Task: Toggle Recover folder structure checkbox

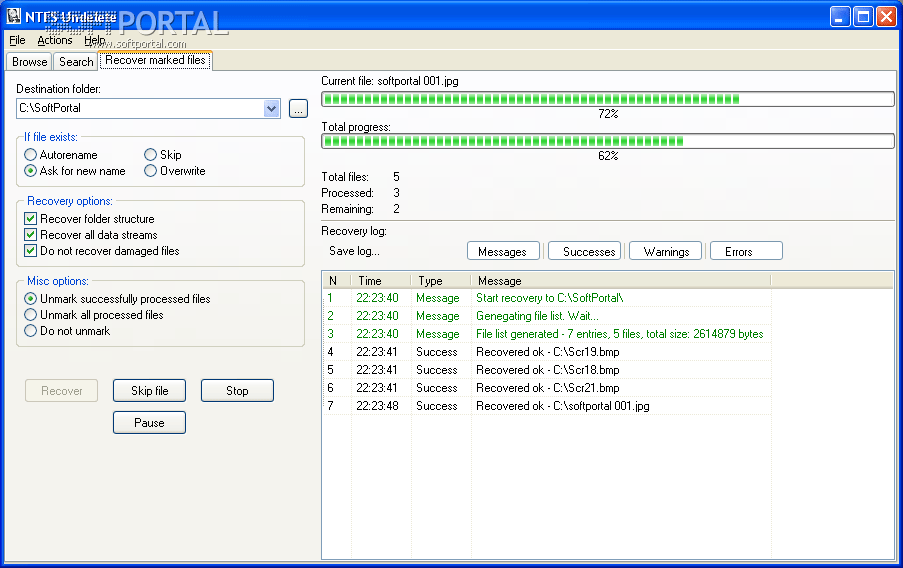Action: coord(90,219)
